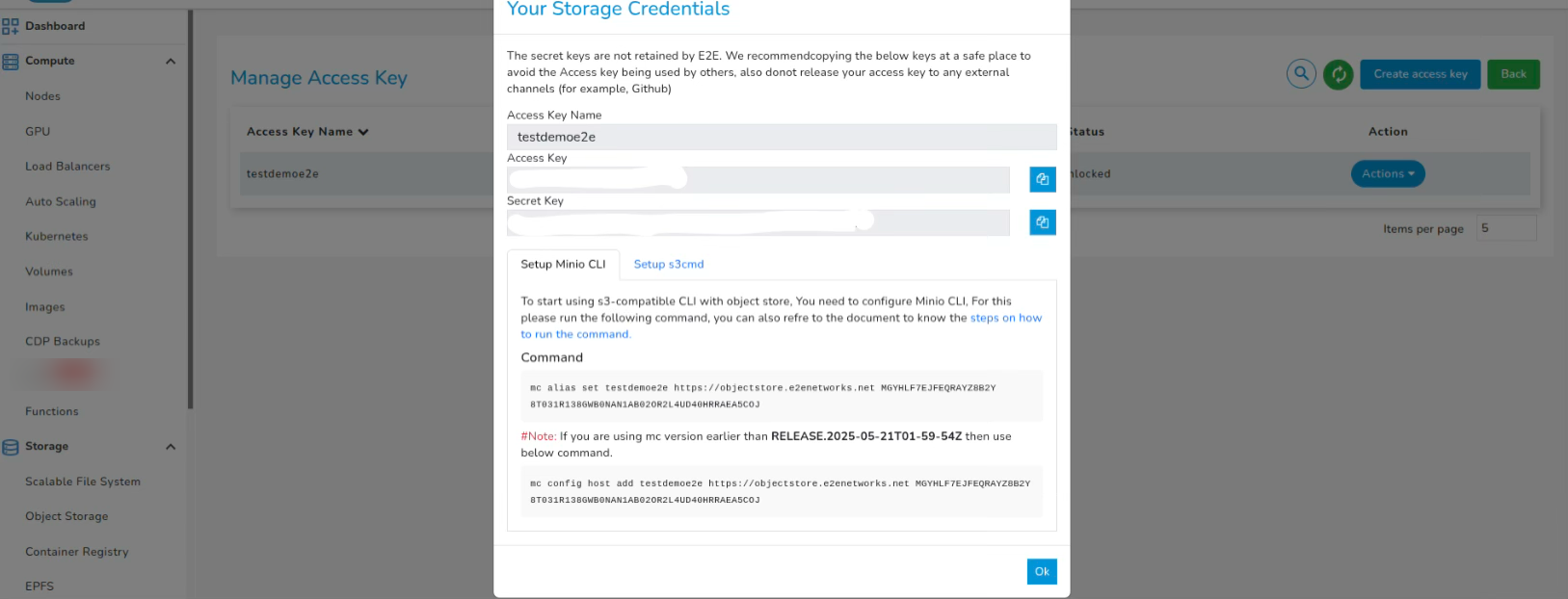Viewport: 1568px width, 599px height.
Task: Open the Actions dropdown for testdemoe2e
Action: [1388, 173]
